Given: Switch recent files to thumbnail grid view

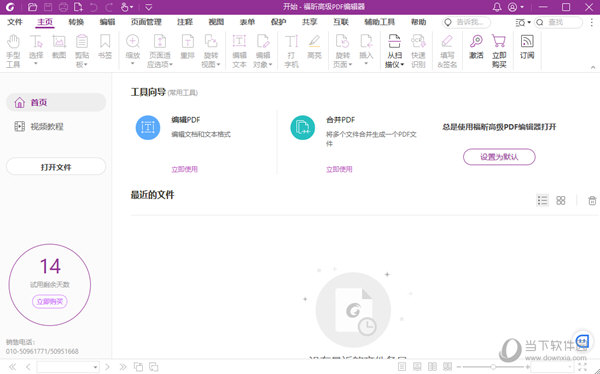Looking at the screenshot, I should 561,200.
